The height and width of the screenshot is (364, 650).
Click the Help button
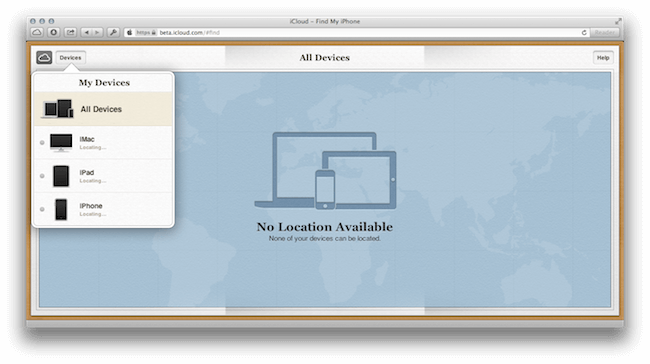click(x=603, y=58)
